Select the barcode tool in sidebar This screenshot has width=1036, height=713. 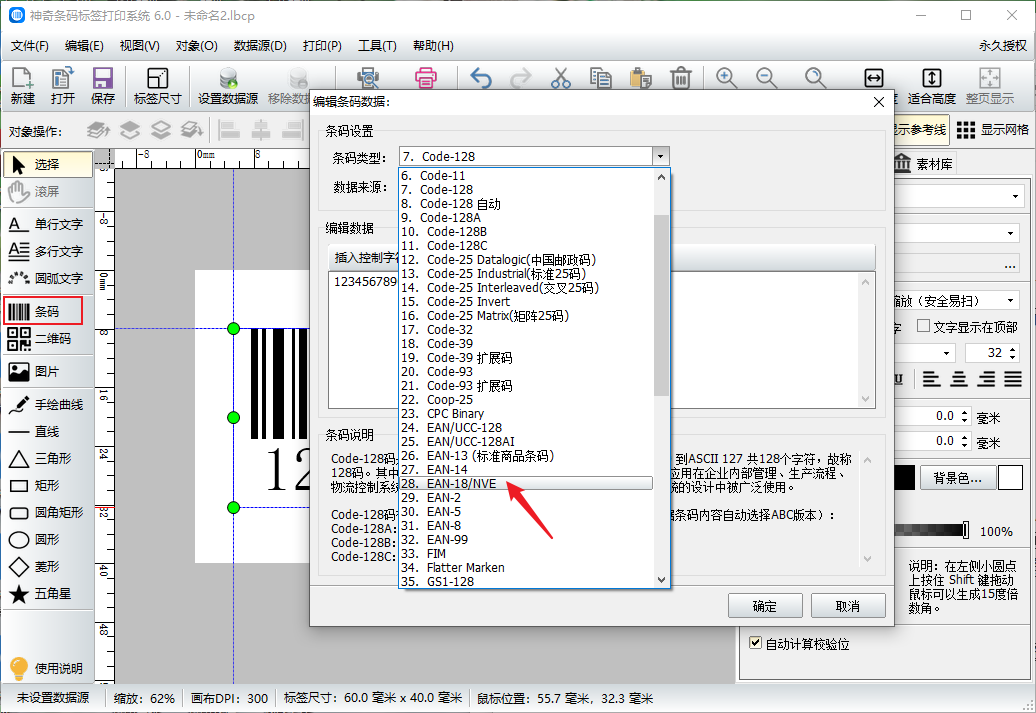click(49, 311)
